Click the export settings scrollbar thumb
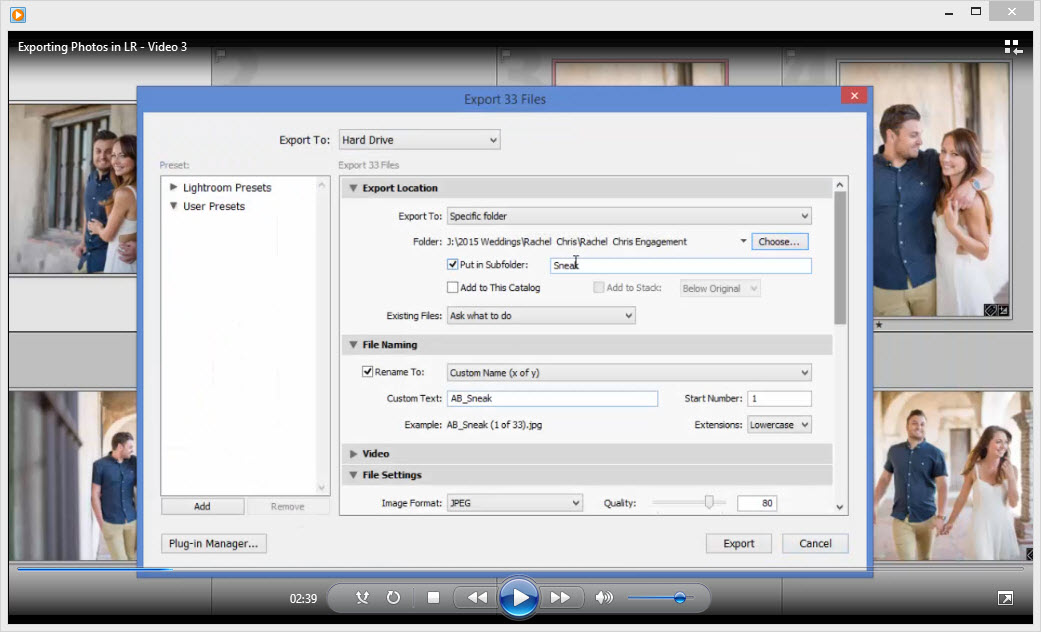1041x632 pixels. pyautogui.click(x=840, y=258)
